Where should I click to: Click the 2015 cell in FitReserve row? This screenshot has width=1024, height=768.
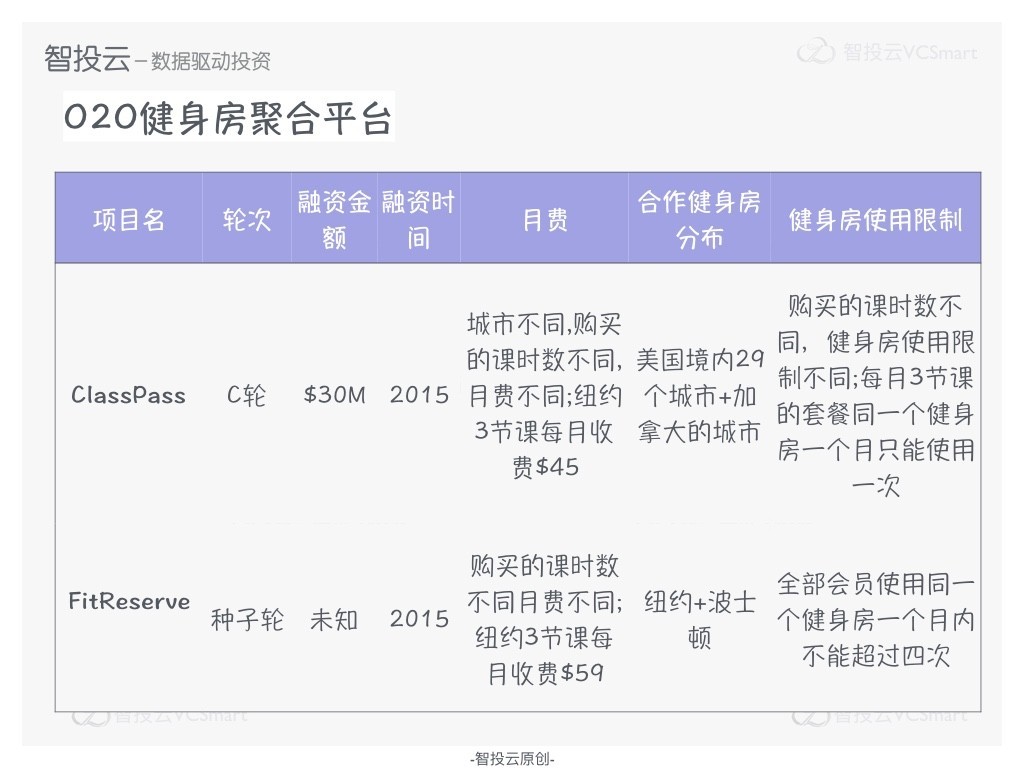coord(419,618)
